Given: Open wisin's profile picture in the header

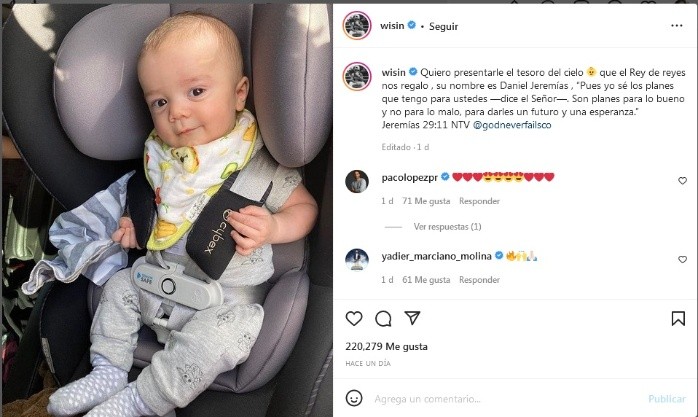Looking at the screenshot, I should 357,25.
